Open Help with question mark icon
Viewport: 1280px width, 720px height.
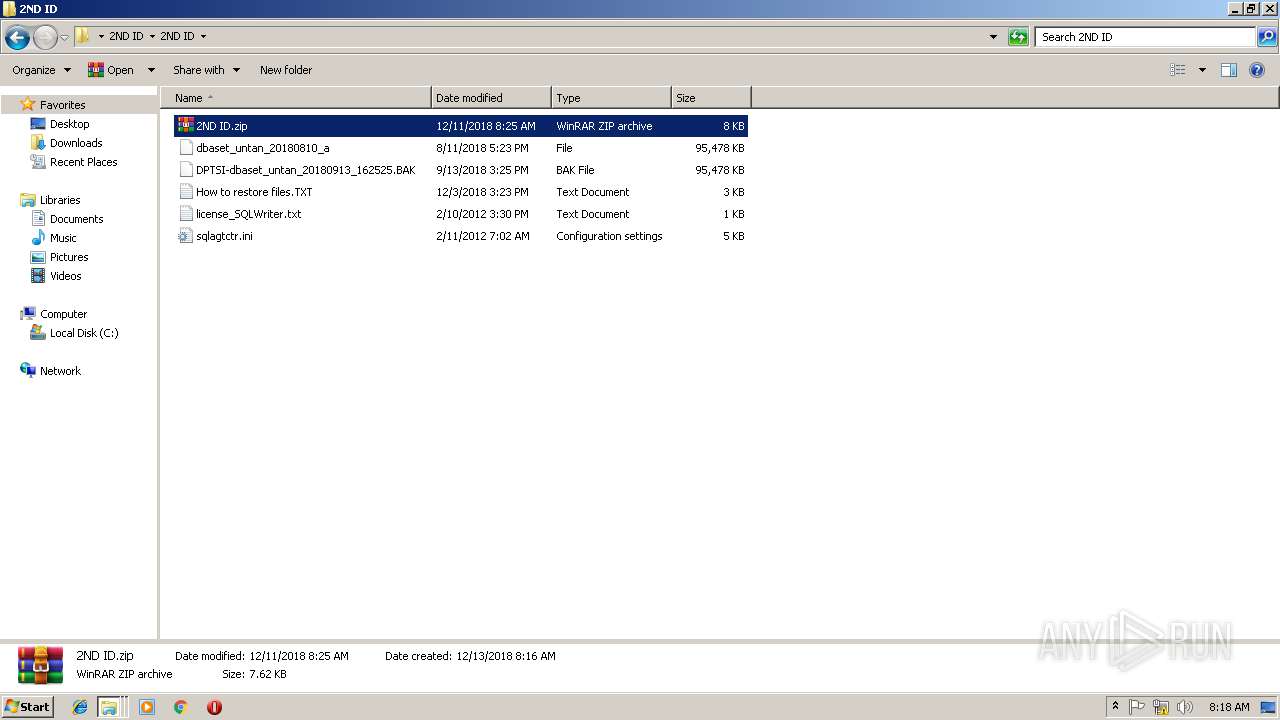(1258, 70)
